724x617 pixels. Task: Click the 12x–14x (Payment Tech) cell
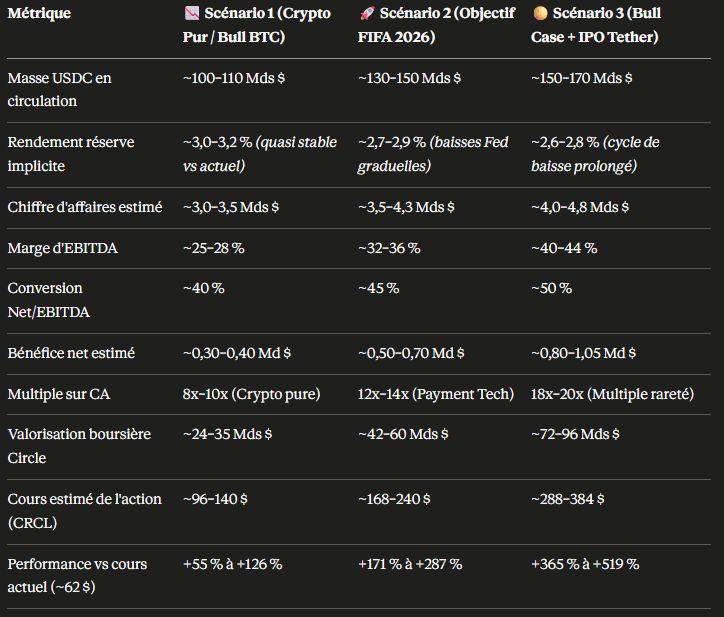[436, 394]
